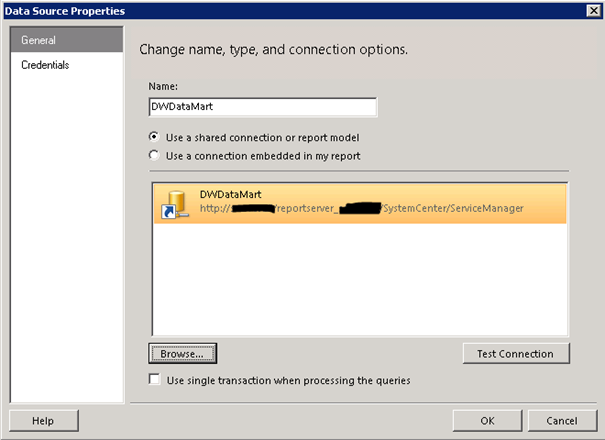
Task: Confirm the dialog with OK
Action: tap(487, 420)
